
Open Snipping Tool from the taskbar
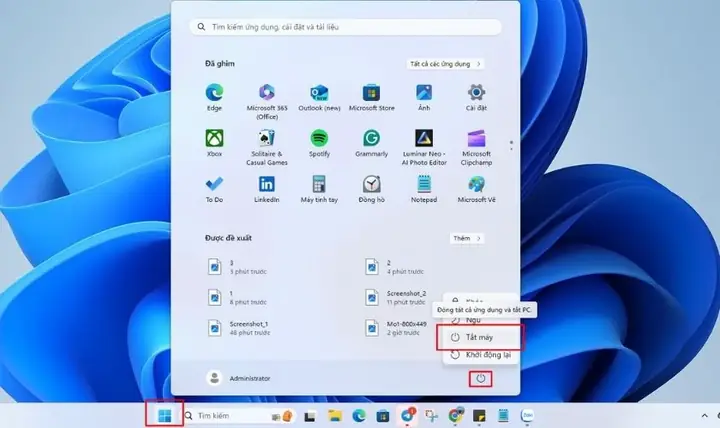431,416
